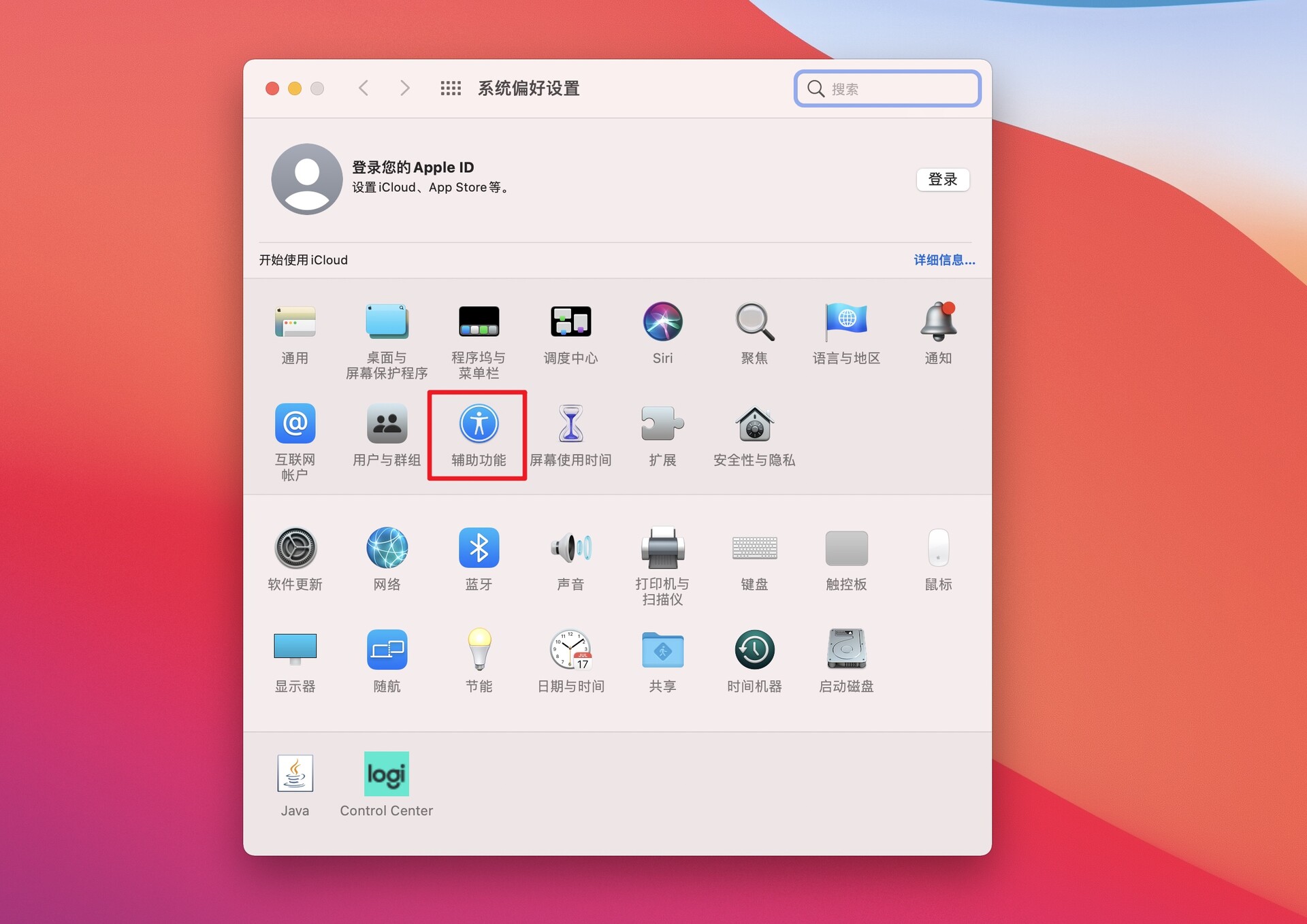Viewport: 1307px width, 924px height.
Task: Click inside the 搜索 search field
Action: click(887, 88)
